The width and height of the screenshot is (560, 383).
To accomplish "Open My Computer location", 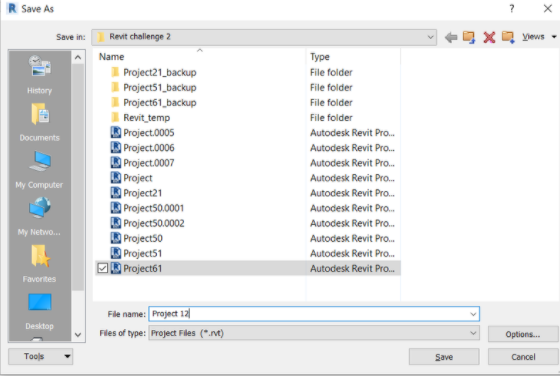I will click(x=39, y=169).
